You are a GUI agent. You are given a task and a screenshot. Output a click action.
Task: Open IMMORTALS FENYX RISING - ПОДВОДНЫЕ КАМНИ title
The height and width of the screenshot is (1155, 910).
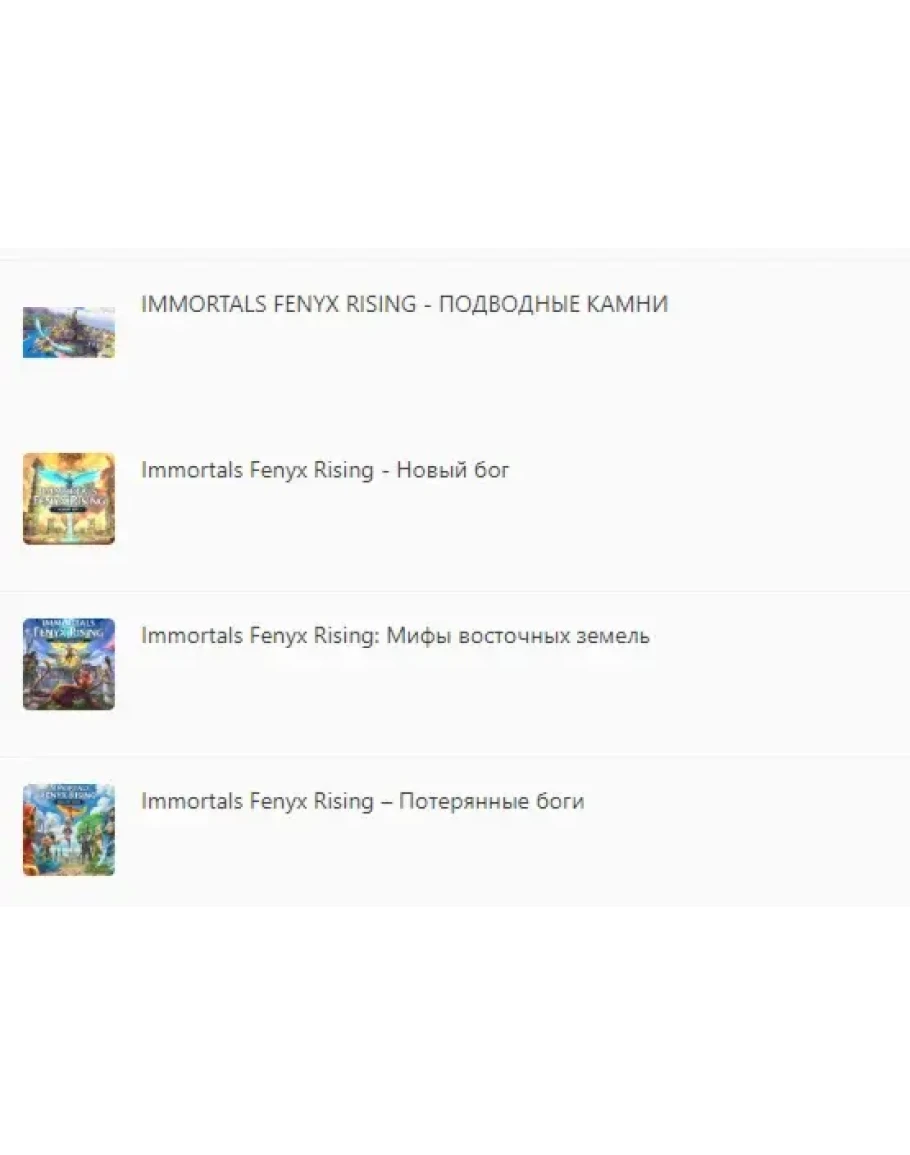point(405,304)
